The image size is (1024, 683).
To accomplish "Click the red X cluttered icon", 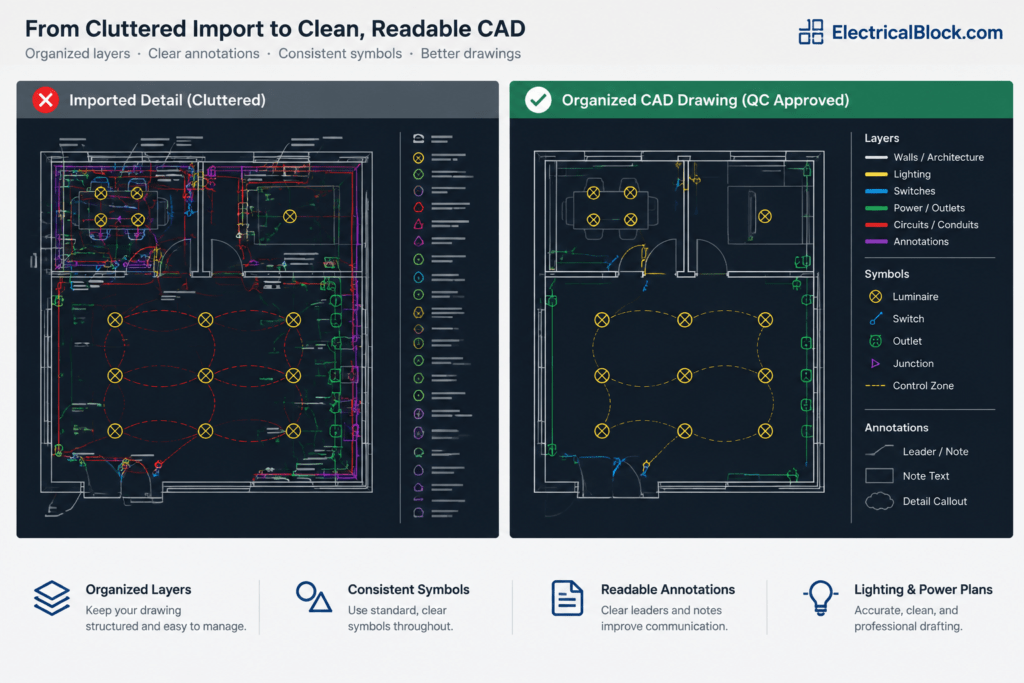I will point(46,100).
